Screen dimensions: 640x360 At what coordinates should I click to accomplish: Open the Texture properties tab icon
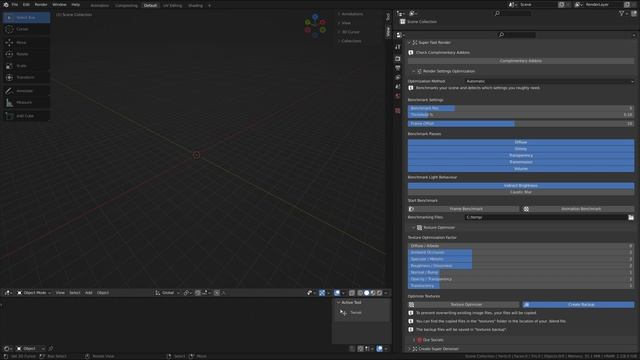(398, 111)
